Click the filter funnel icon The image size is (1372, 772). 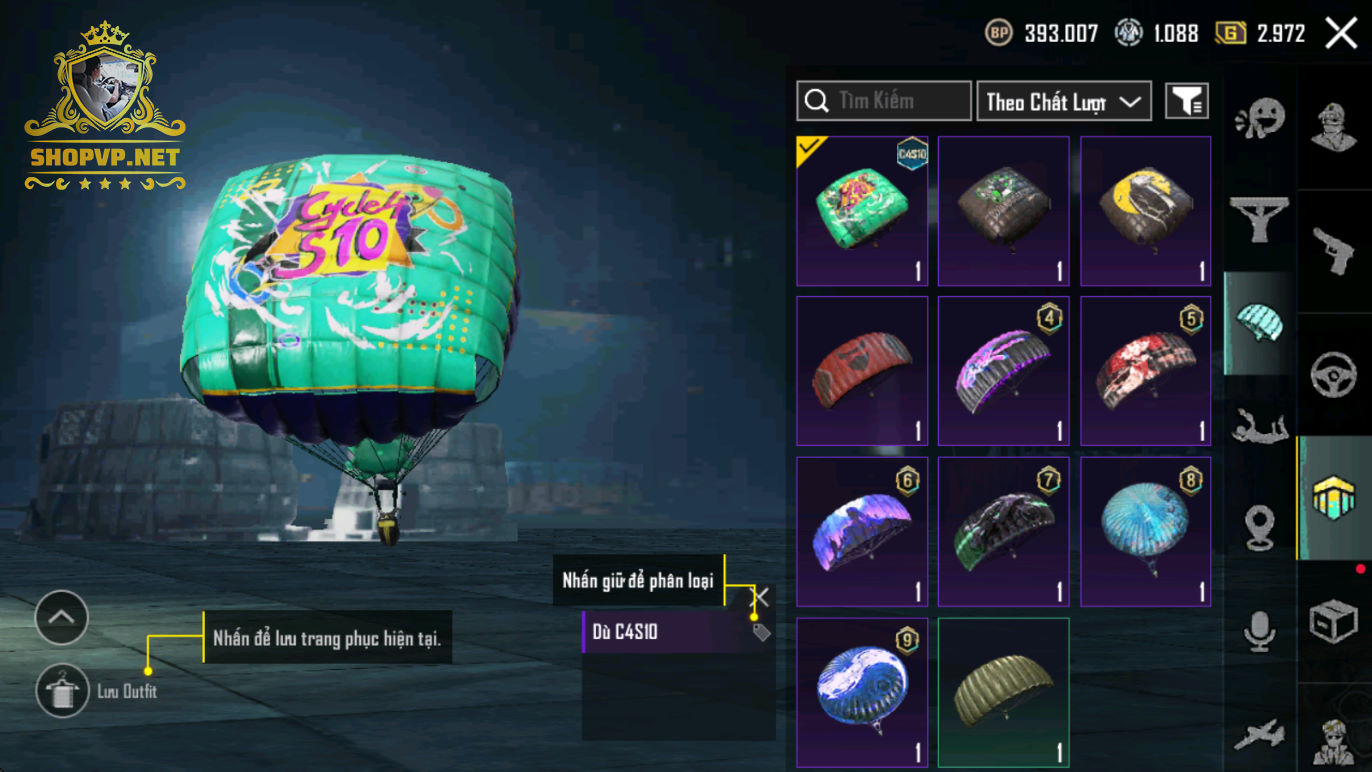click(1187, 101)
